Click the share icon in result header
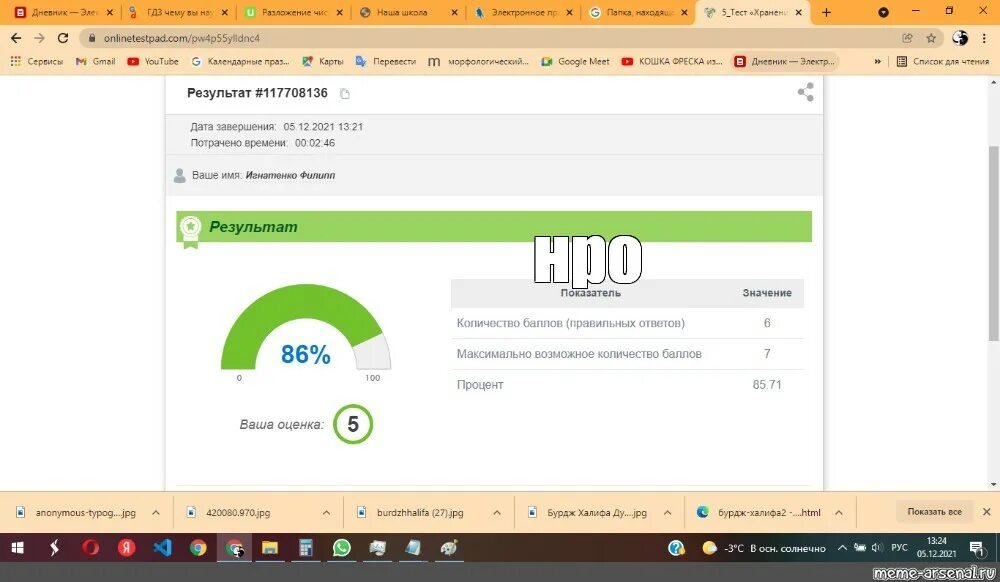Viewport: 1000px width, 582px height. point(805,92)
